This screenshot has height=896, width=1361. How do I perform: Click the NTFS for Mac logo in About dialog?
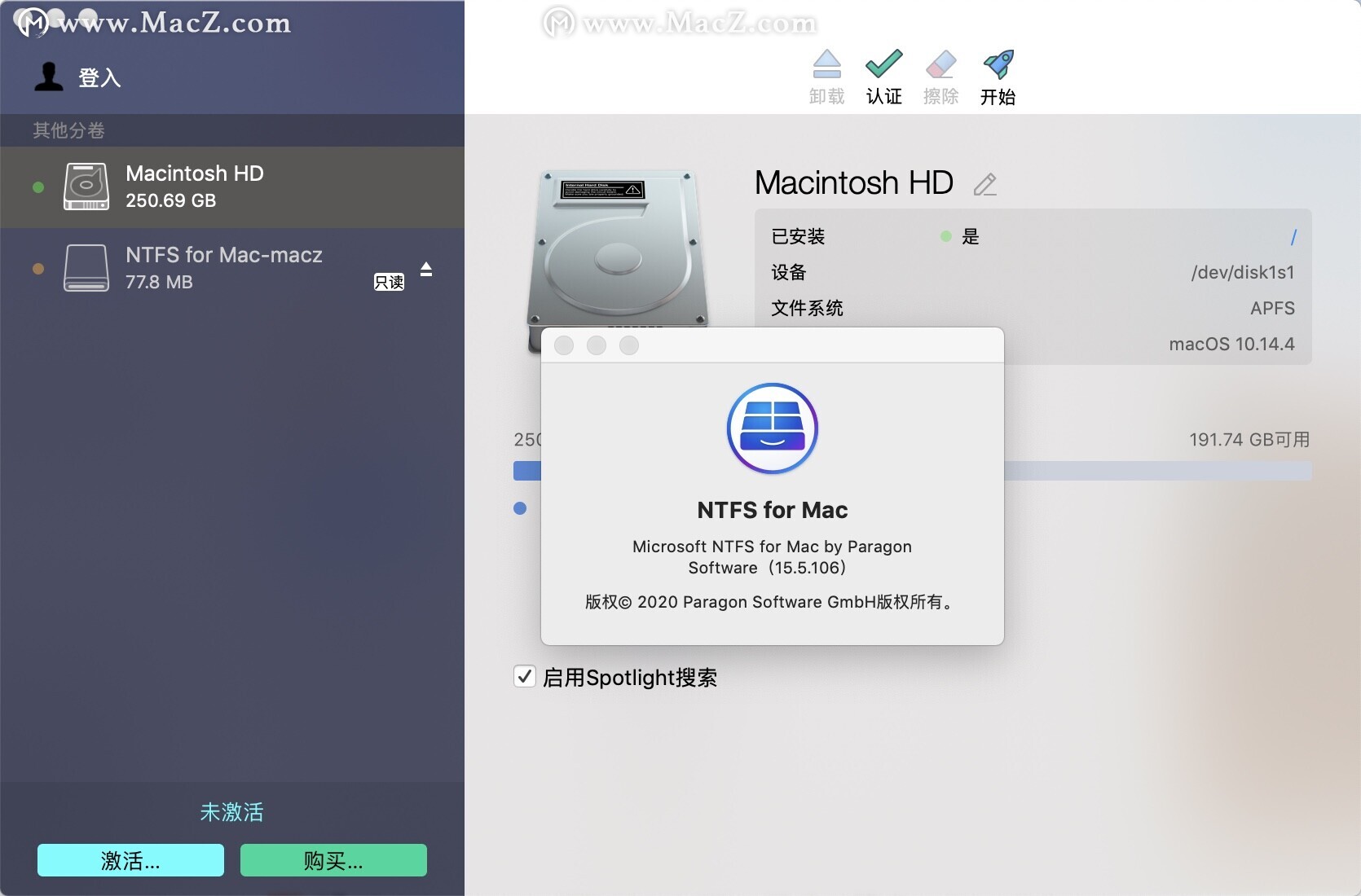coord(773,428)
